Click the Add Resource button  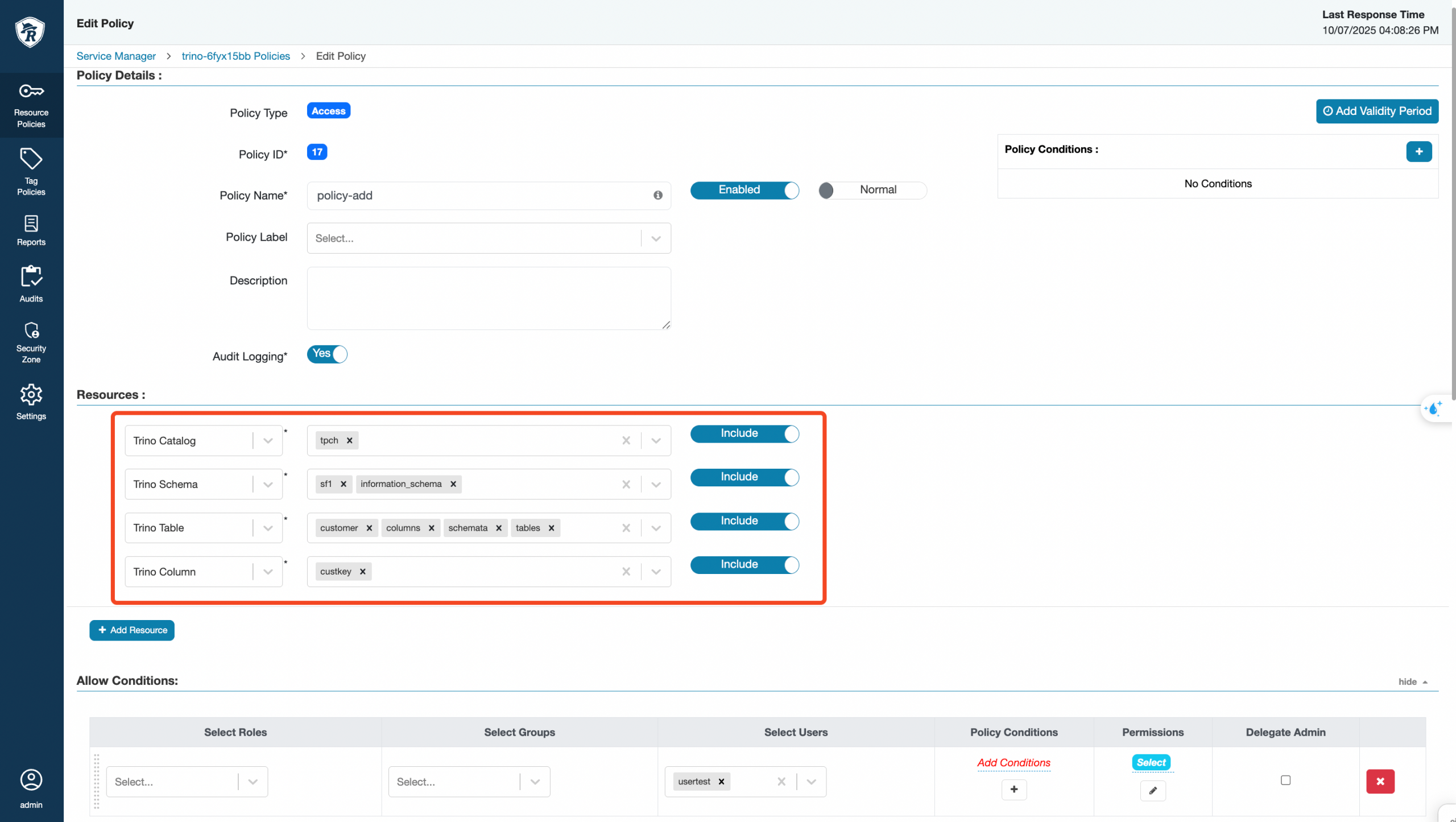pyautogui.click(x=132, y=630)
